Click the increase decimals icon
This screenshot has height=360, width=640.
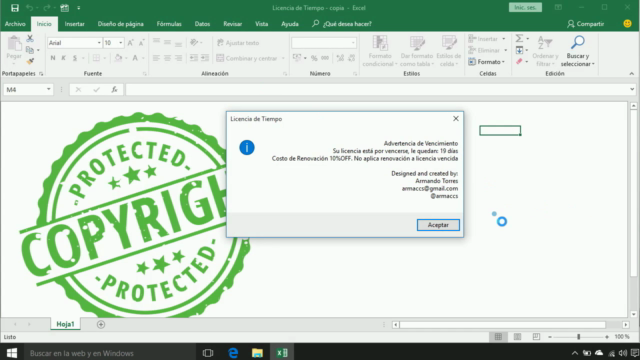[x=340, y=58]
